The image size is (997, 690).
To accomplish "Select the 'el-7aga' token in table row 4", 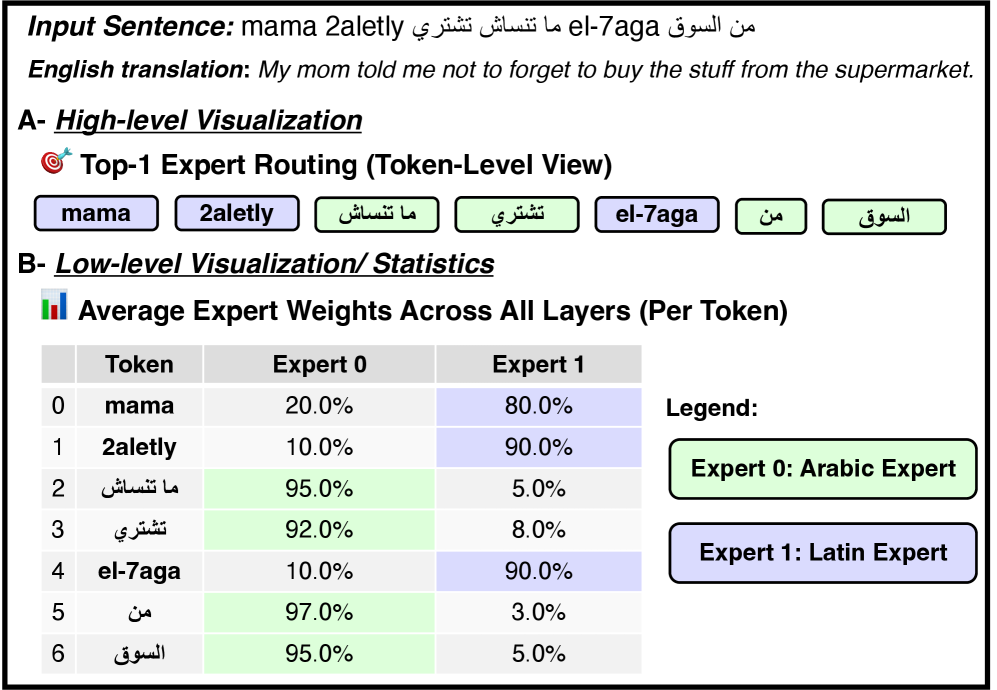I will [139, 571].
